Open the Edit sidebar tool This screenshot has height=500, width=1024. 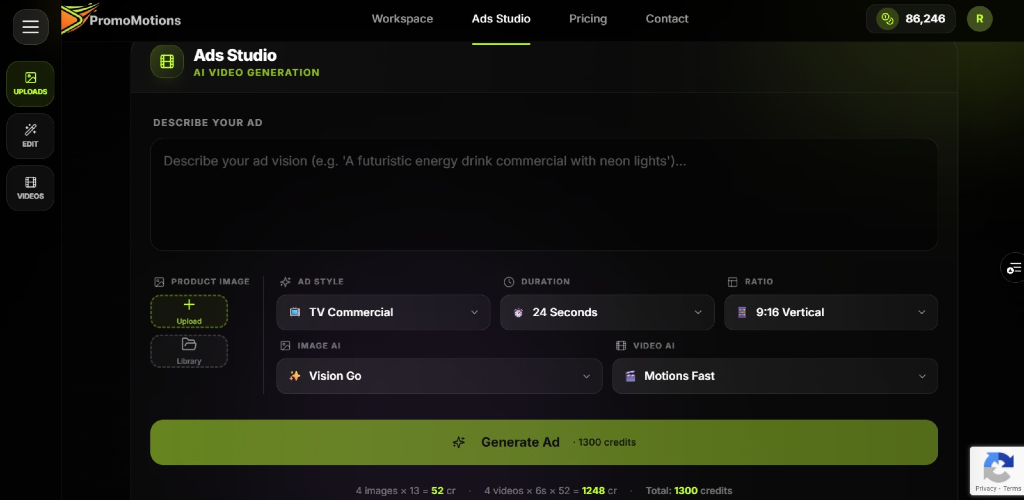click(x=30, y=136)
